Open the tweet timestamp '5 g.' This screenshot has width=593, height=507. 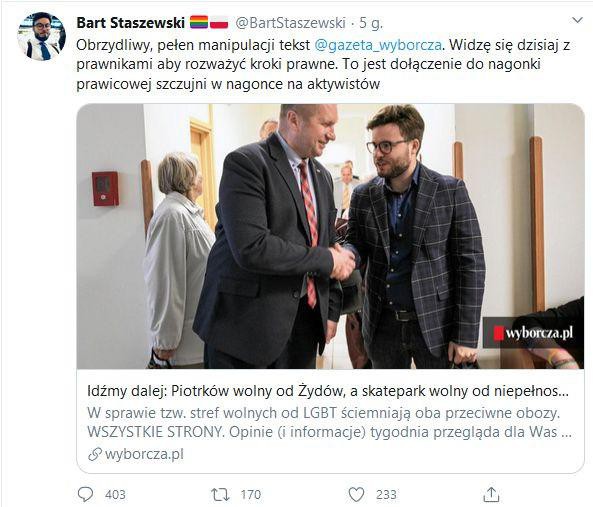click(x=371, y=23)
